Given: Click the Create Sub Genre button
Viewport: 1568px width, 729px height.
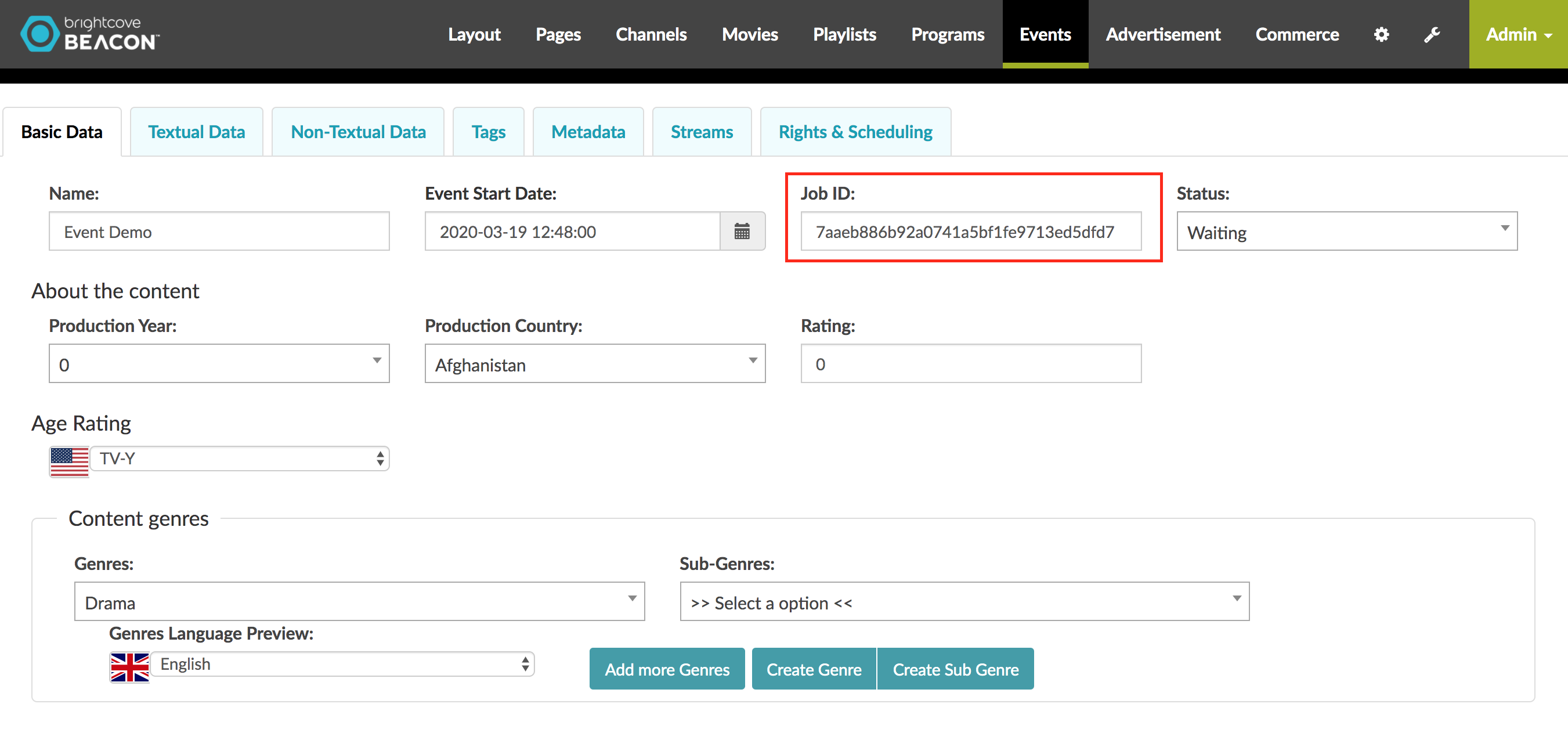Looking at the screenshot, I should pos(955,669).
